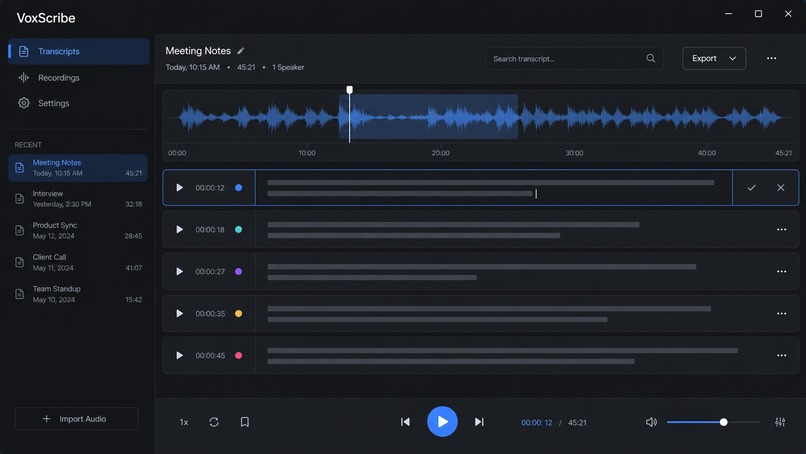The height and width of the screenshot is (454, 806).
Task: Click the search magnifier icon
Action: (x=651, y=59)
